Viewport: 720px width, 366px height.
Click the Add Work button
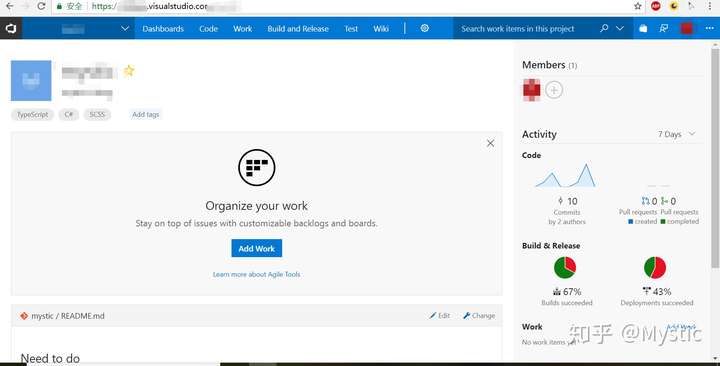(257, 248)
